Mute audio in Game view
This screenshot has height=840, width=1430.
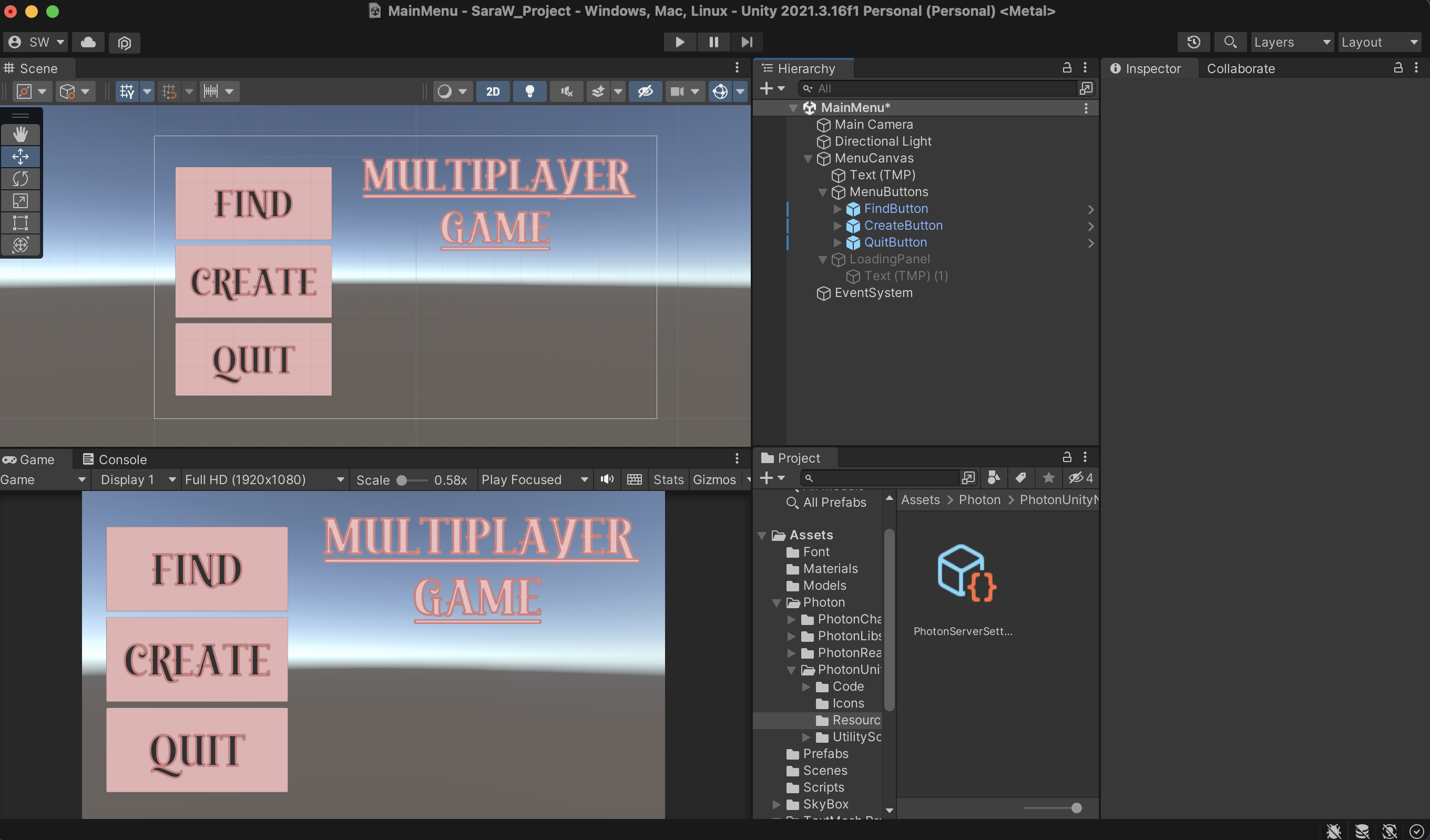[607, 479]
